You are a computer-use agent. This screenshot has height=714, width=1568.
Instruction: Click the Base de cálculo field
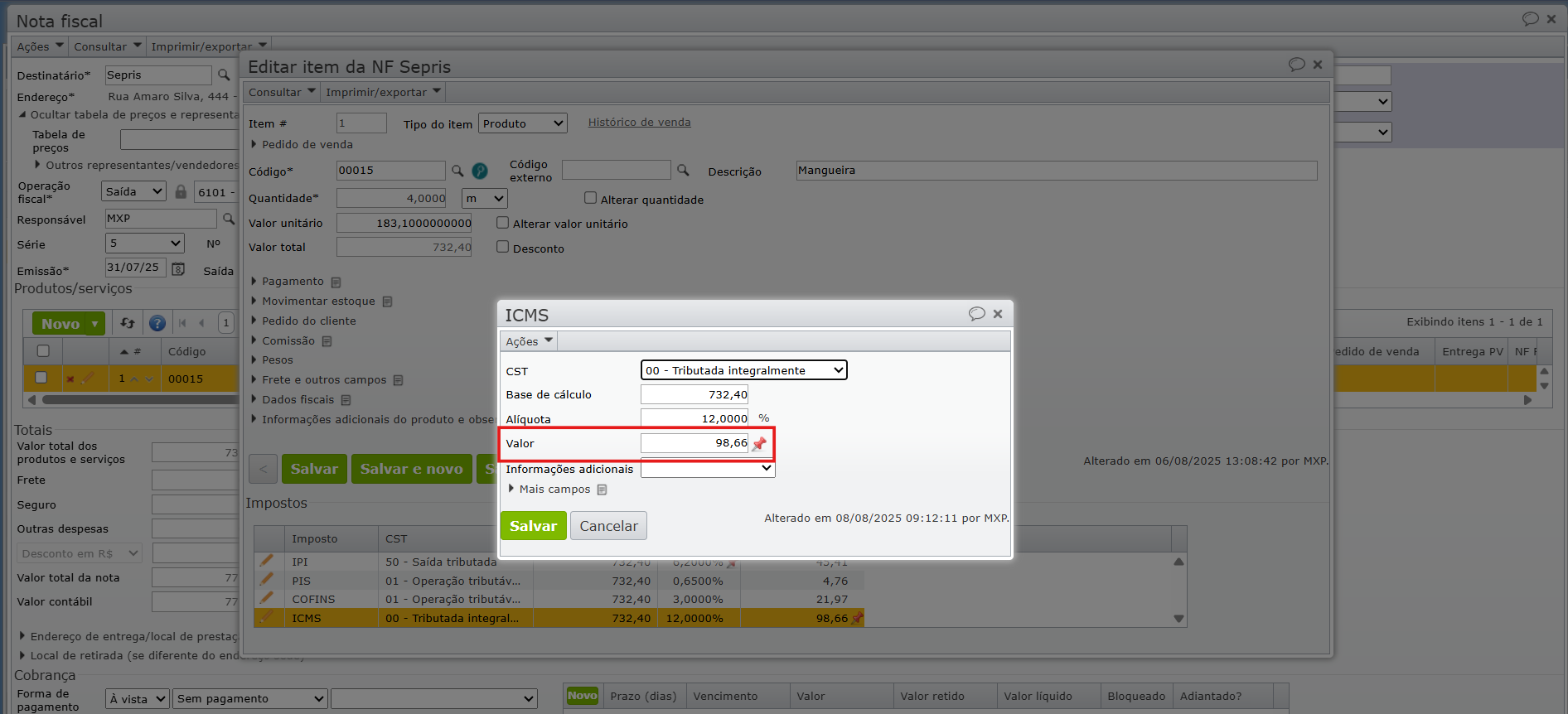point(694,395)
